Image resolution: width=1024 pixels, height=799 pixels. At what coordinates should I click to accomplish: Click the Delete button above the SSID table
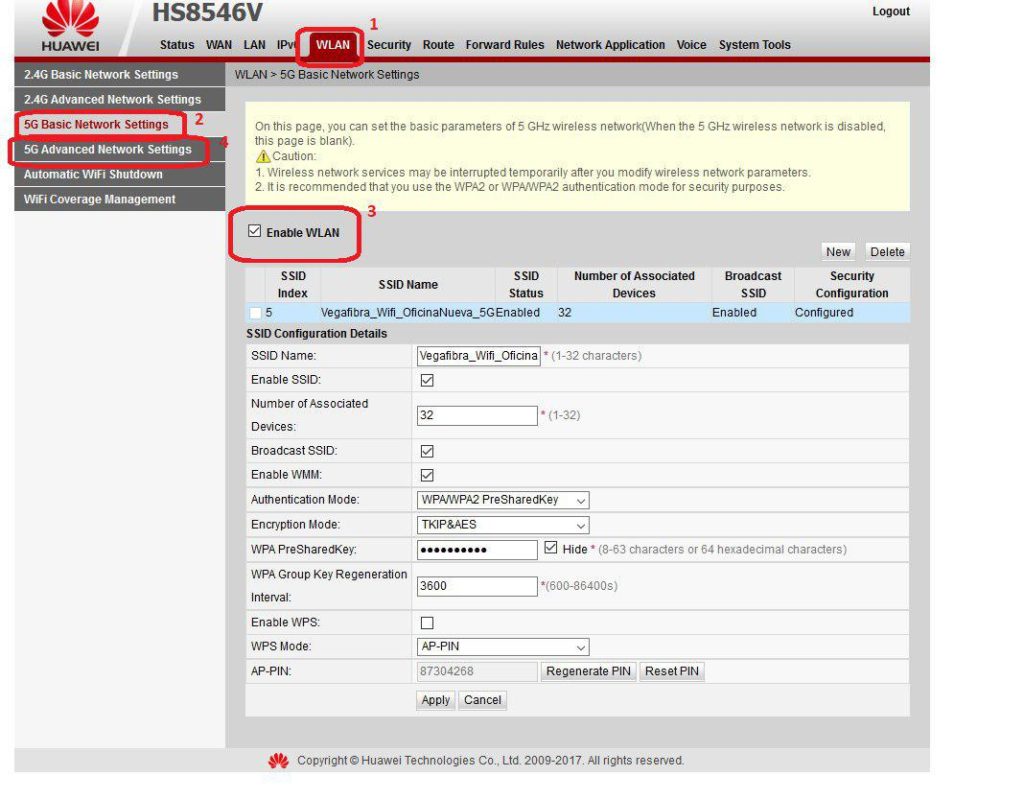(x=887, y=252)
